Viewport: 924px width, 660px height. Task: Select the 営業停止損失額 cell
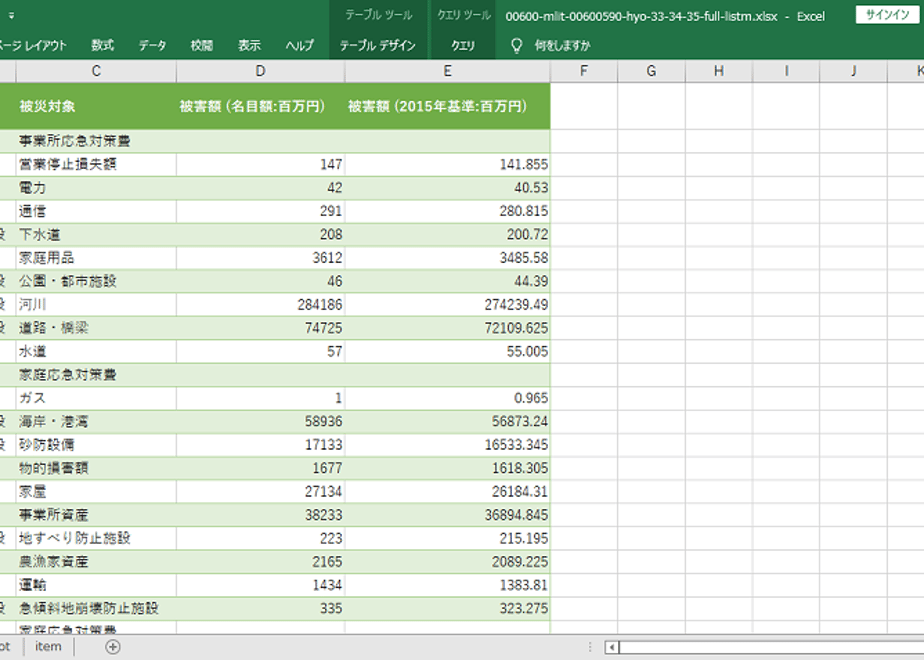click(x=96, y=164)
